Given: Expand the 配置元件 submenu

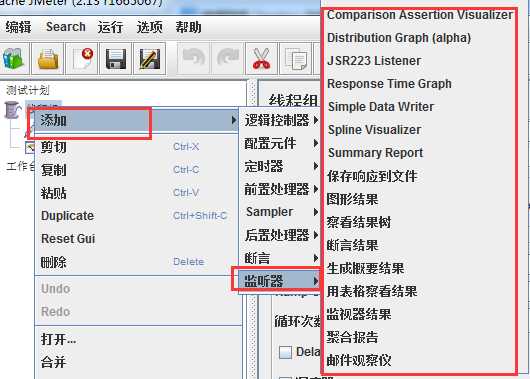Looking at the screenshot, I should (280, 143).
